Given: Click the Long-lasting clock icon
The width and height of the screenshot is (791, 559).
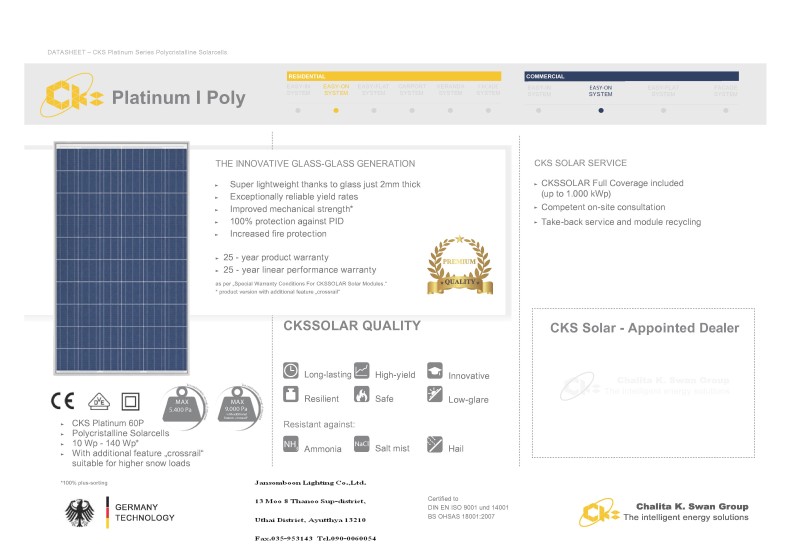Looking at the screenshot, I should click(x=291, y=370).
